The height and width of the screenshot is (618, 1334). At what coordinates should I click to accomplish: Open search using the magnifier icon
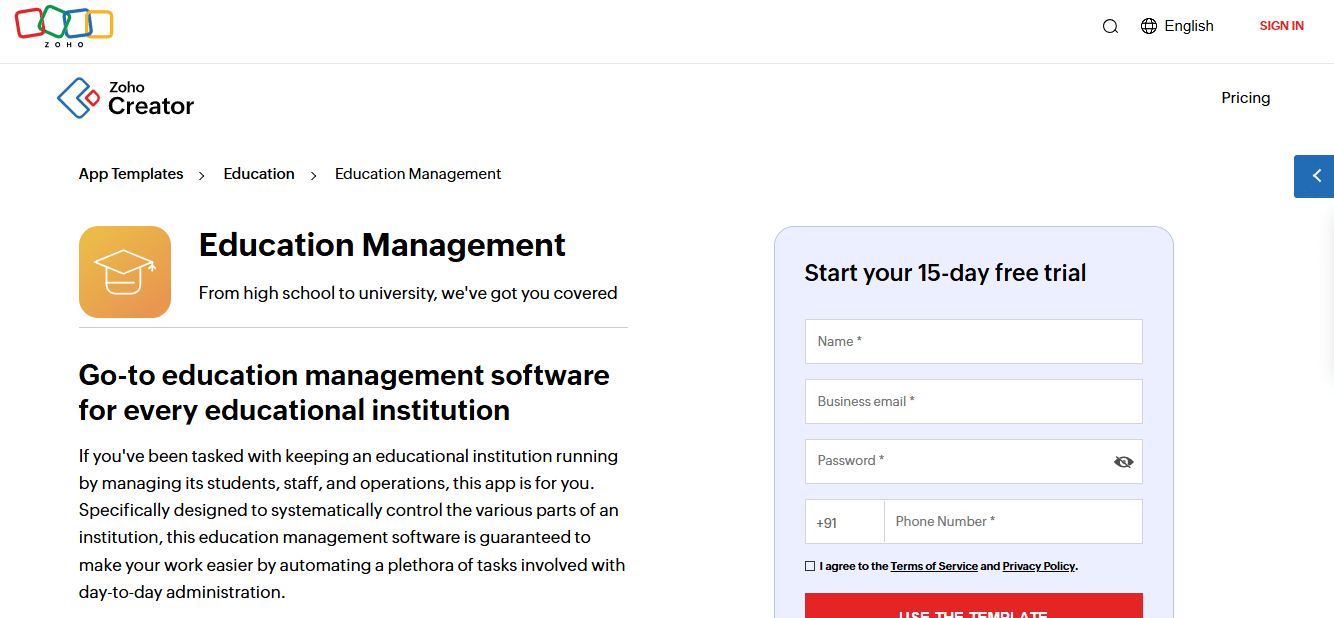point(1110,26)
